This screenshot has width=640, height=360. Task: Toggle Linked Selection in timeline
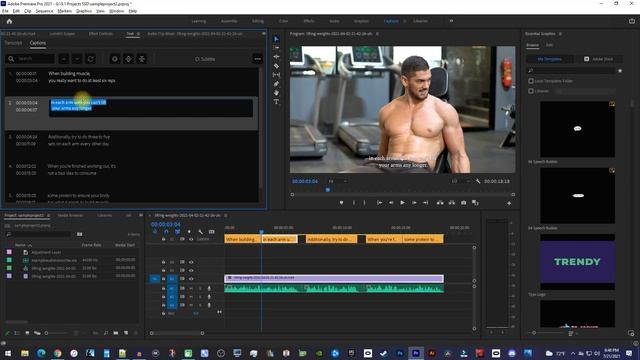pos(177,231)
